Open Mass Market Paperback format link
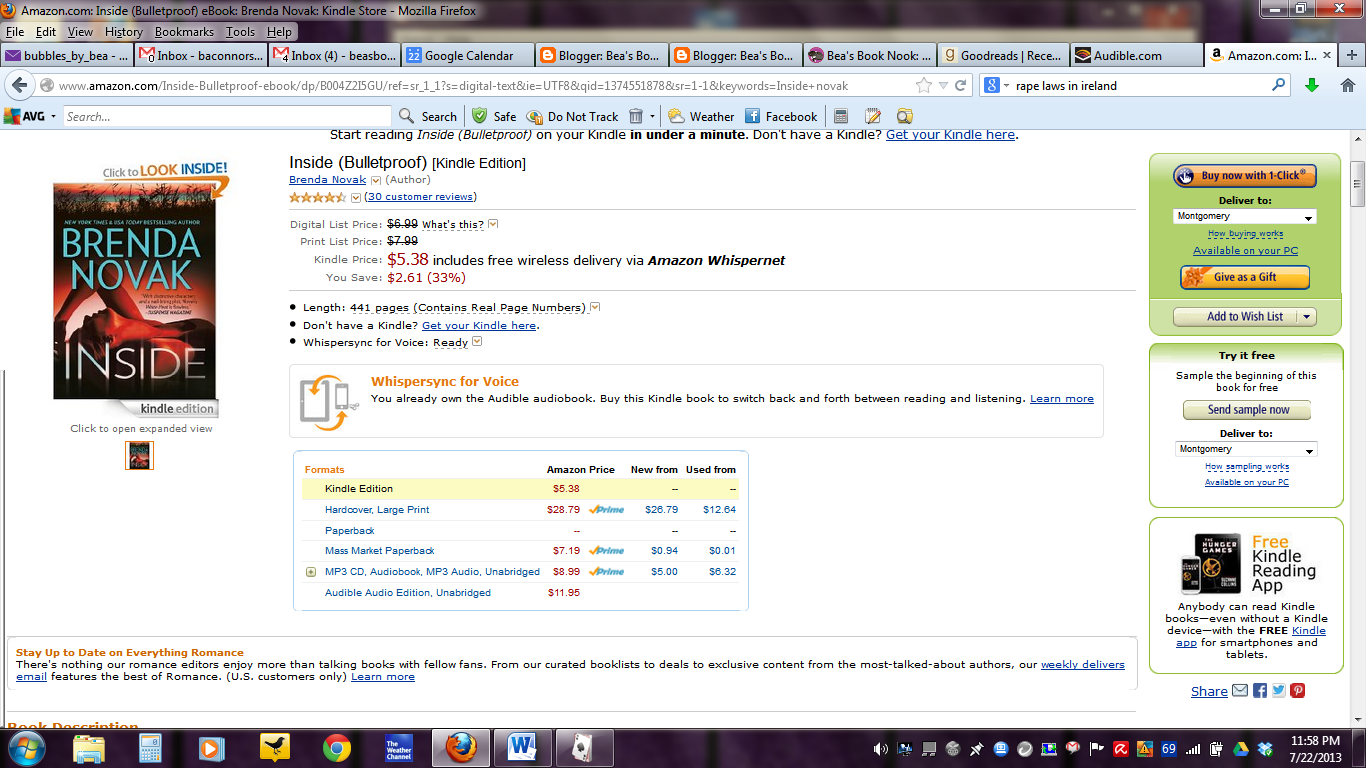 380,551
